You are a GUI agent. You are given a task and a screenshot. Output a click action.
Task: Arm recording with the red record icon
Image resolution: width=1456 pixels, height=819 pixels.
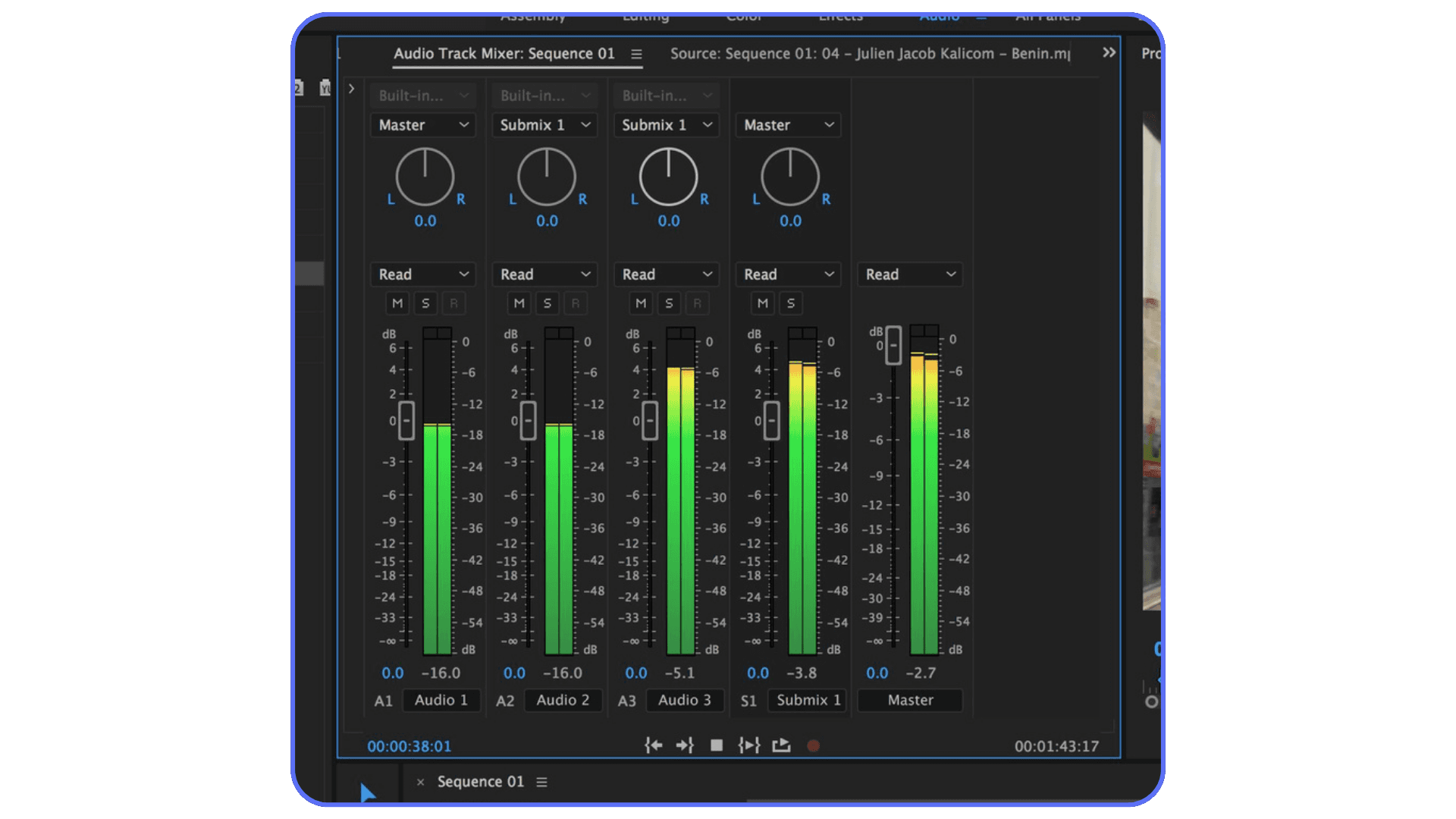(812, 745)
